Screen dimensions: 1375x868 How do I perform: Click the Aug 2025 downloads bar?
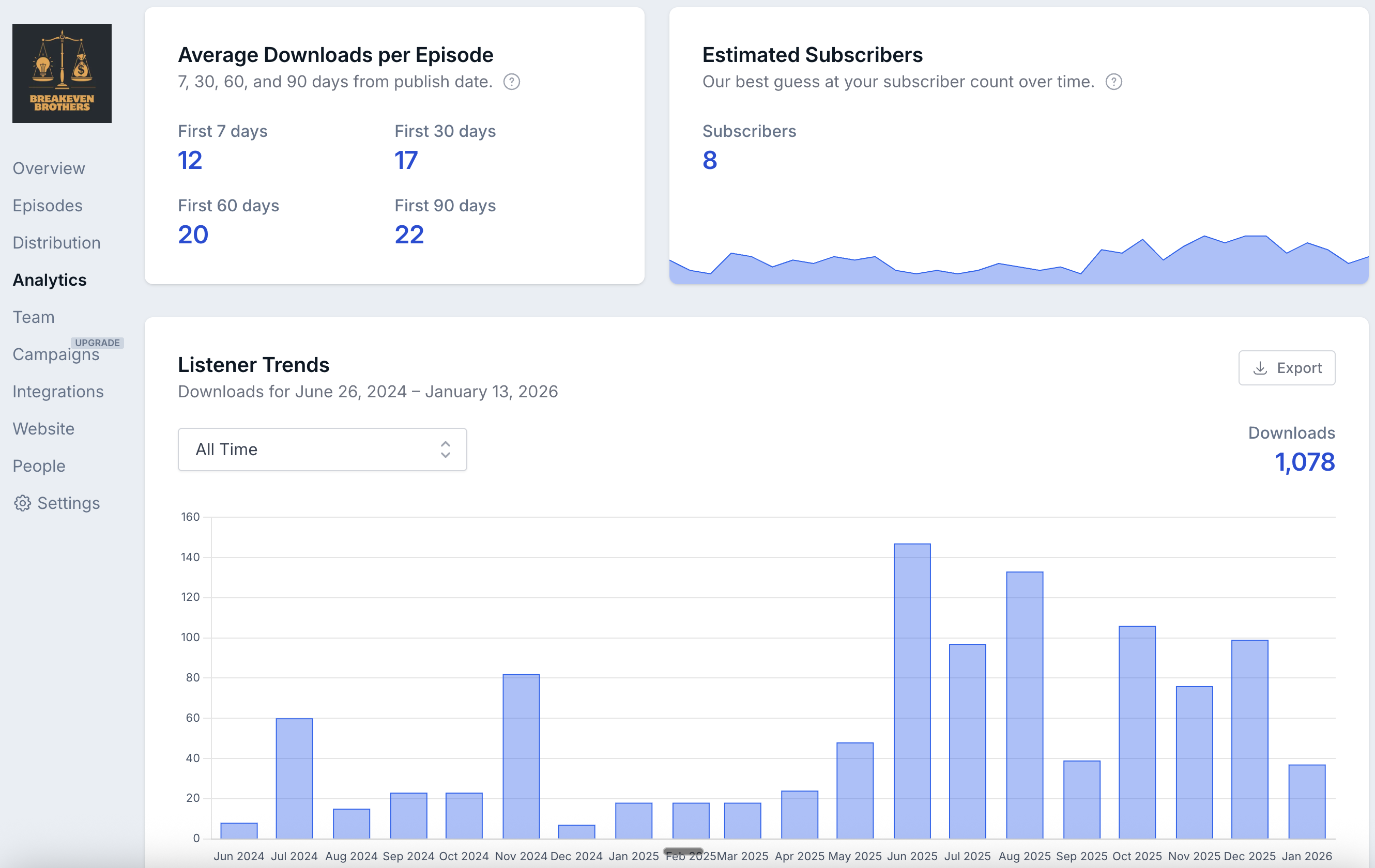(x=1025, y=705)
